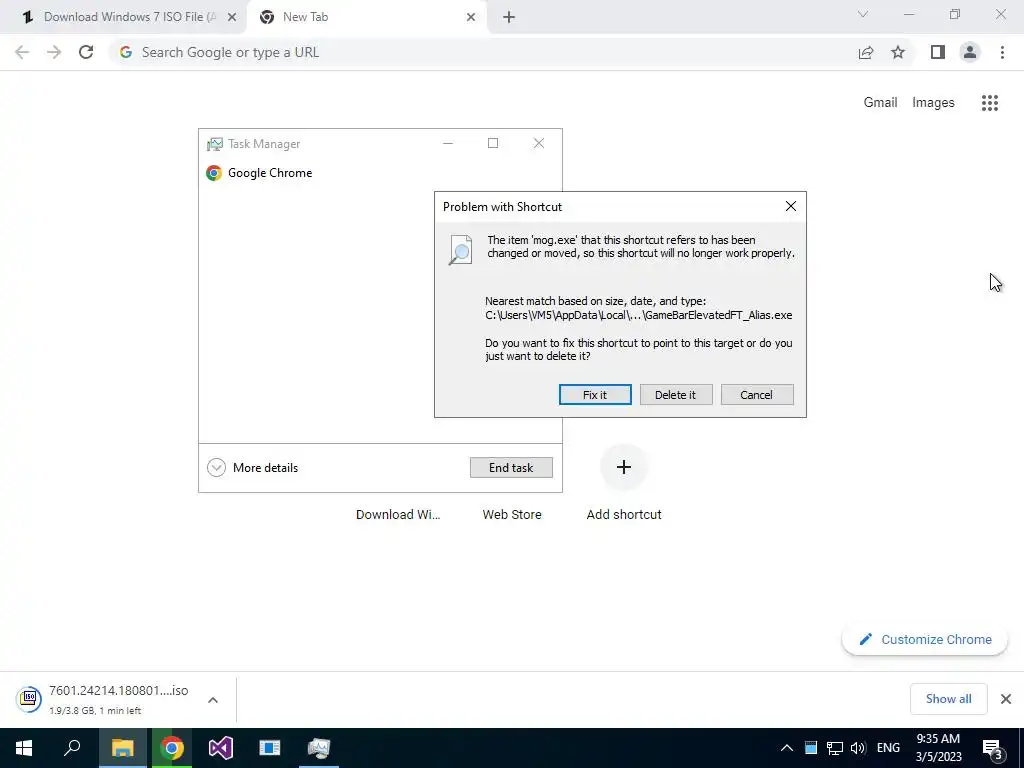The image size is (1024, 768).
Task: Click End task in Task Manager
Action: pyautogui.click(x=511, y=468)
